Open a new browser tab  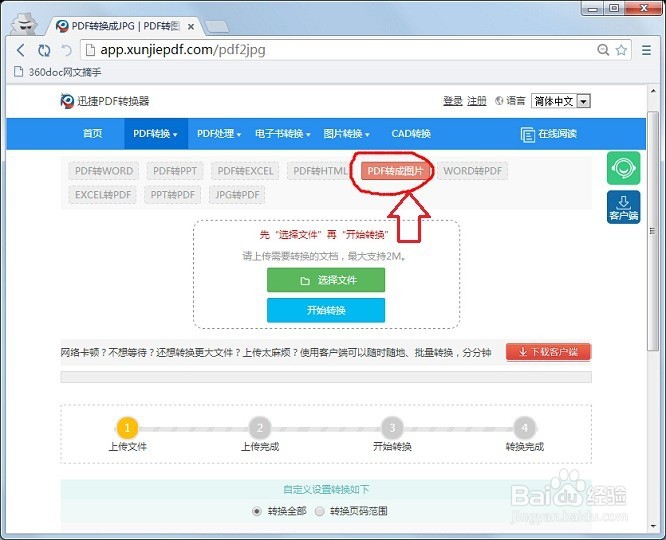[x=216, y=27]
